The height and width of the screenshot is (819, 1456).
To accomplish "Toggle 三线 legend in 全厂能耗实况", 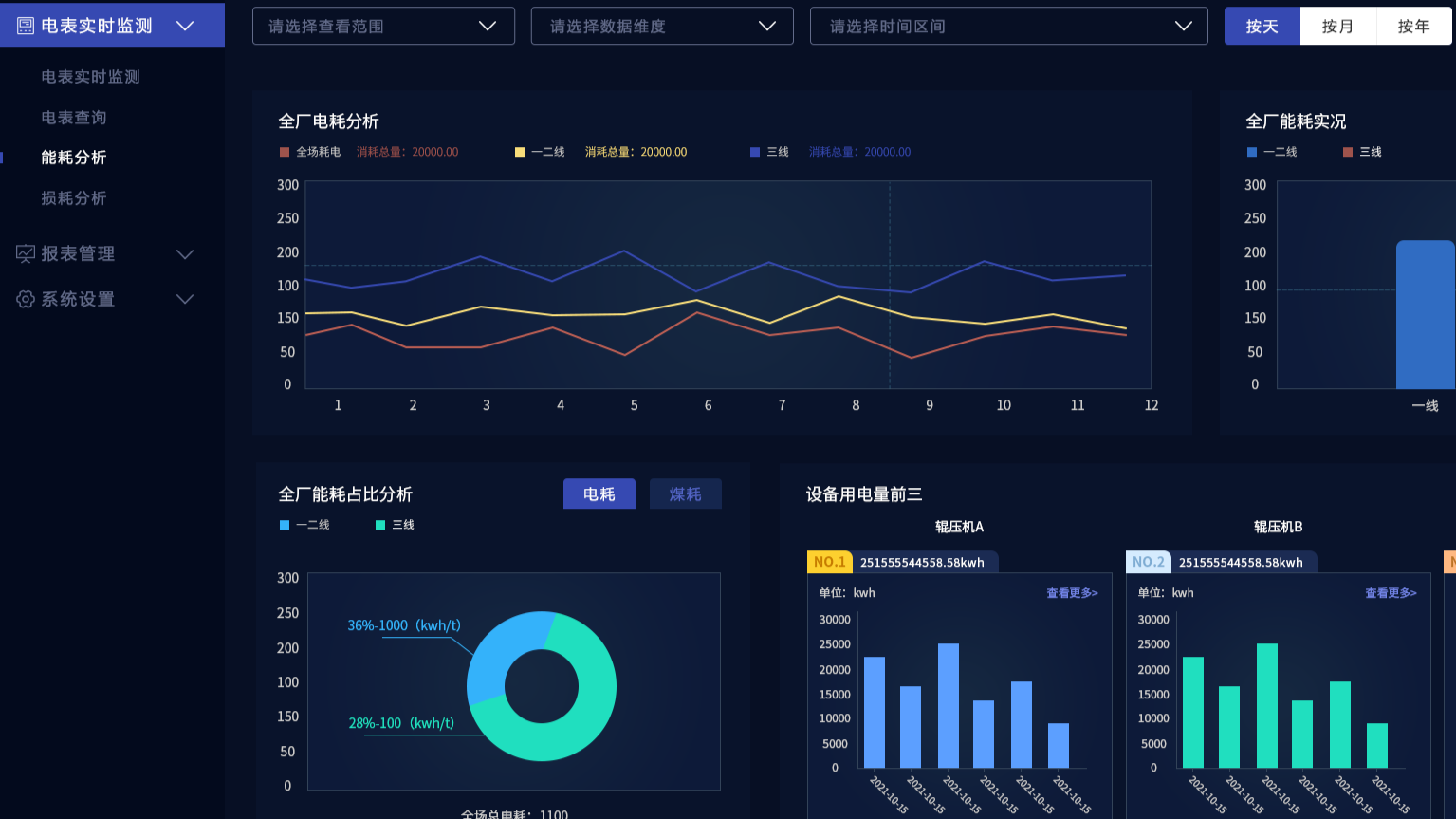I will (x=1362, y=152).
